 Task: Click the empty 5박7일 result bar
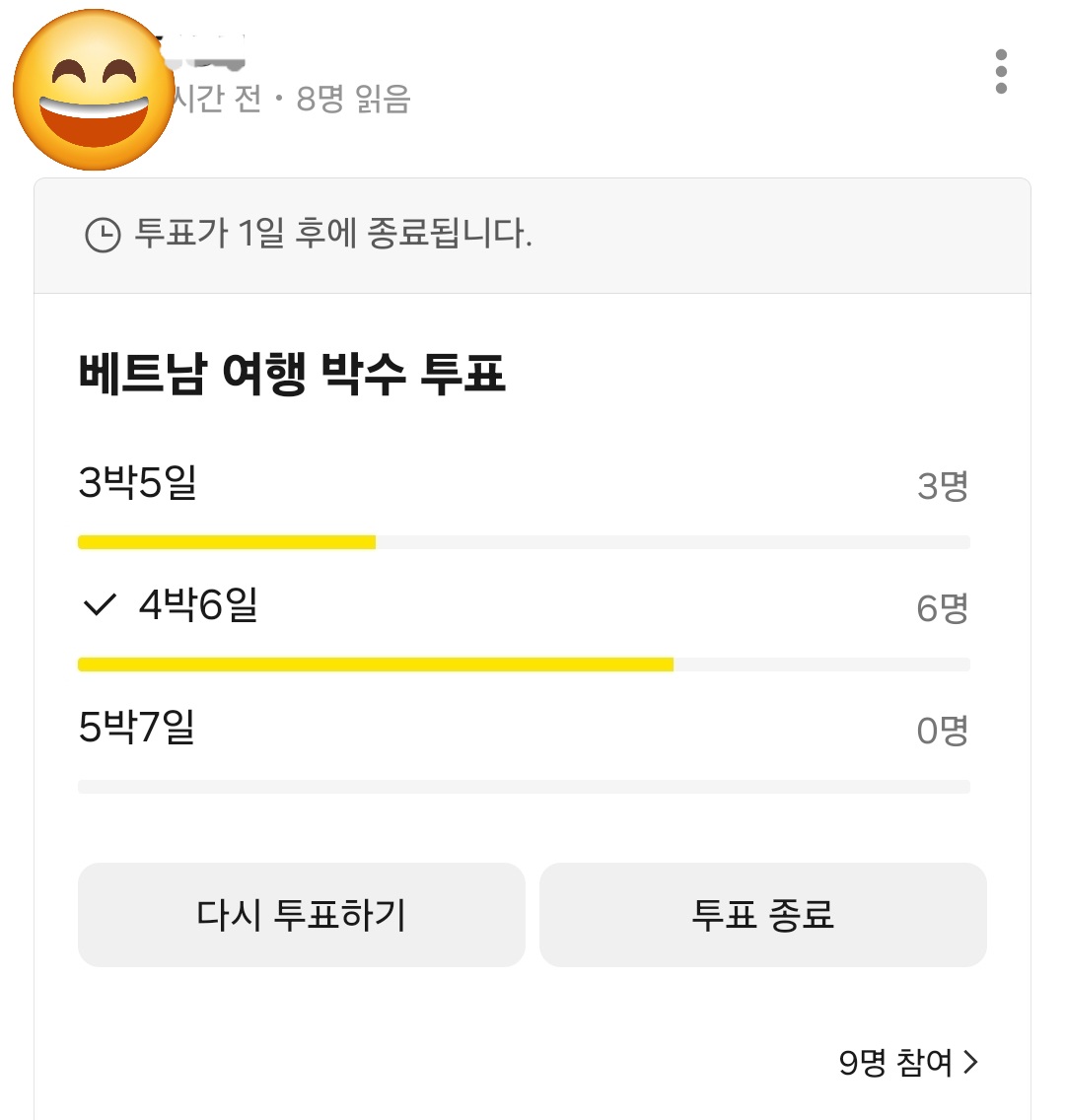pos(523,787)
